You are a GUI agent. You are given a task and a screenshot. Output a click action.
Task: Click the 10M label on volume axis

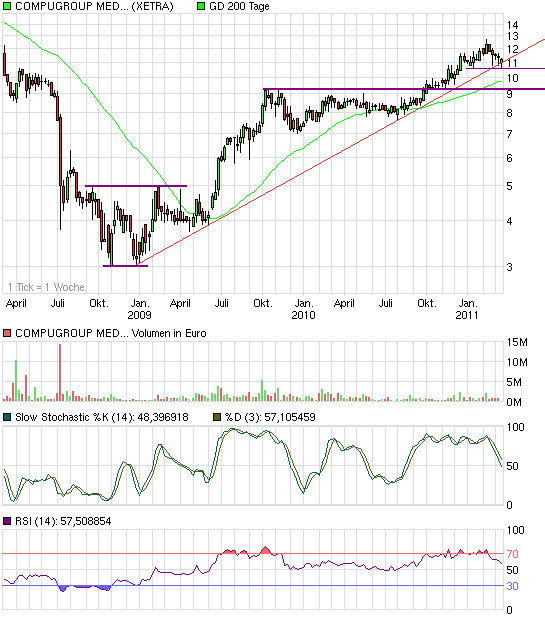pyautogui.click(x=517, y=362)
